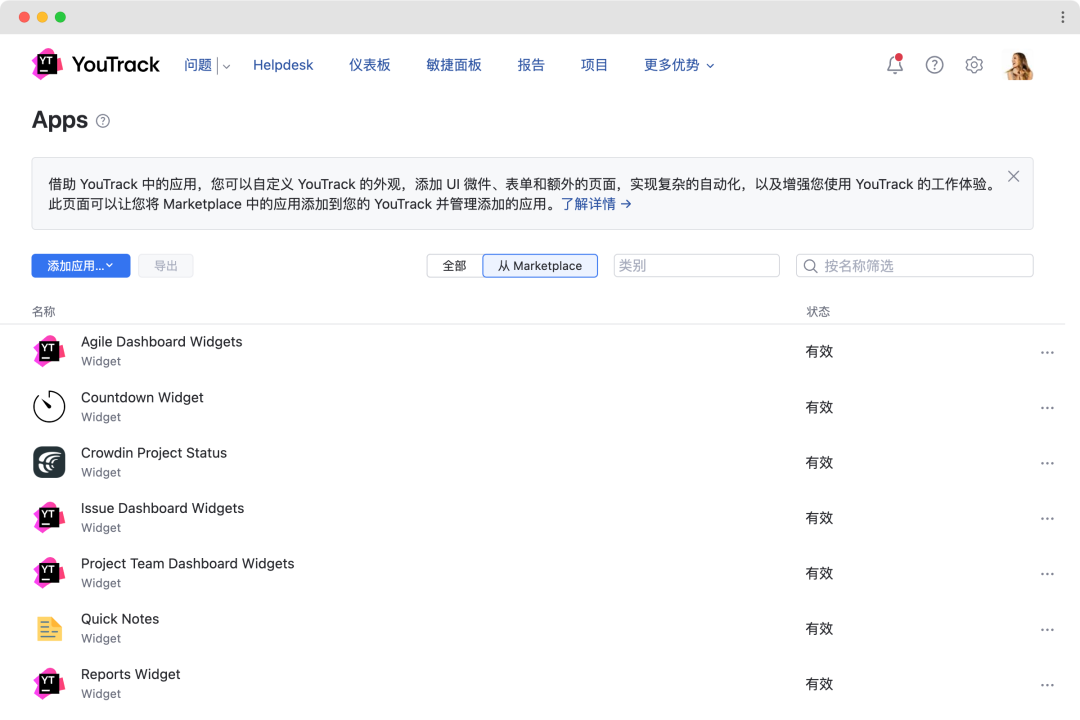Screen dimensions: 1080x720
Task: Open the Quick Notes app name
Action: coord(120,619)
